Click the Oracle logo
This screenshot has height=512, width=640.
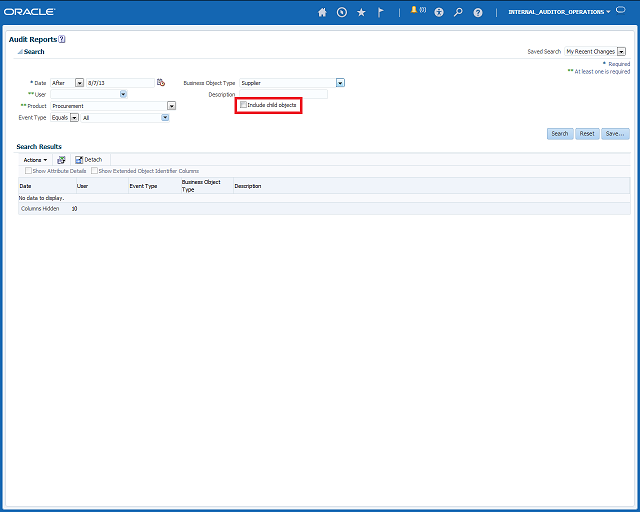point(29,12)
